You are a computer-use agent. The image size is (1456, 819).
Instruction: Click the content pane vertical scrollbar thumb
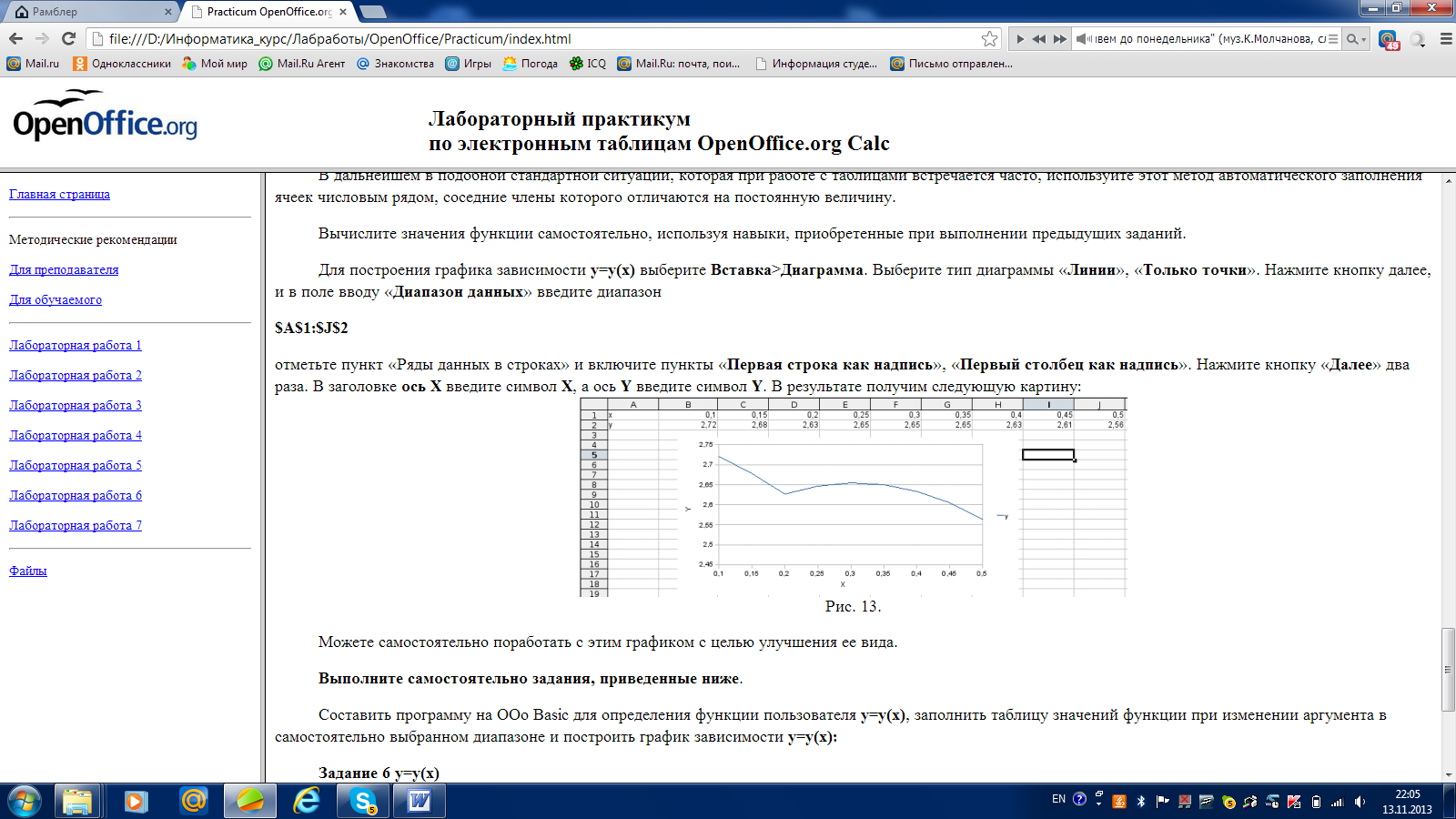click(1448, 670)
